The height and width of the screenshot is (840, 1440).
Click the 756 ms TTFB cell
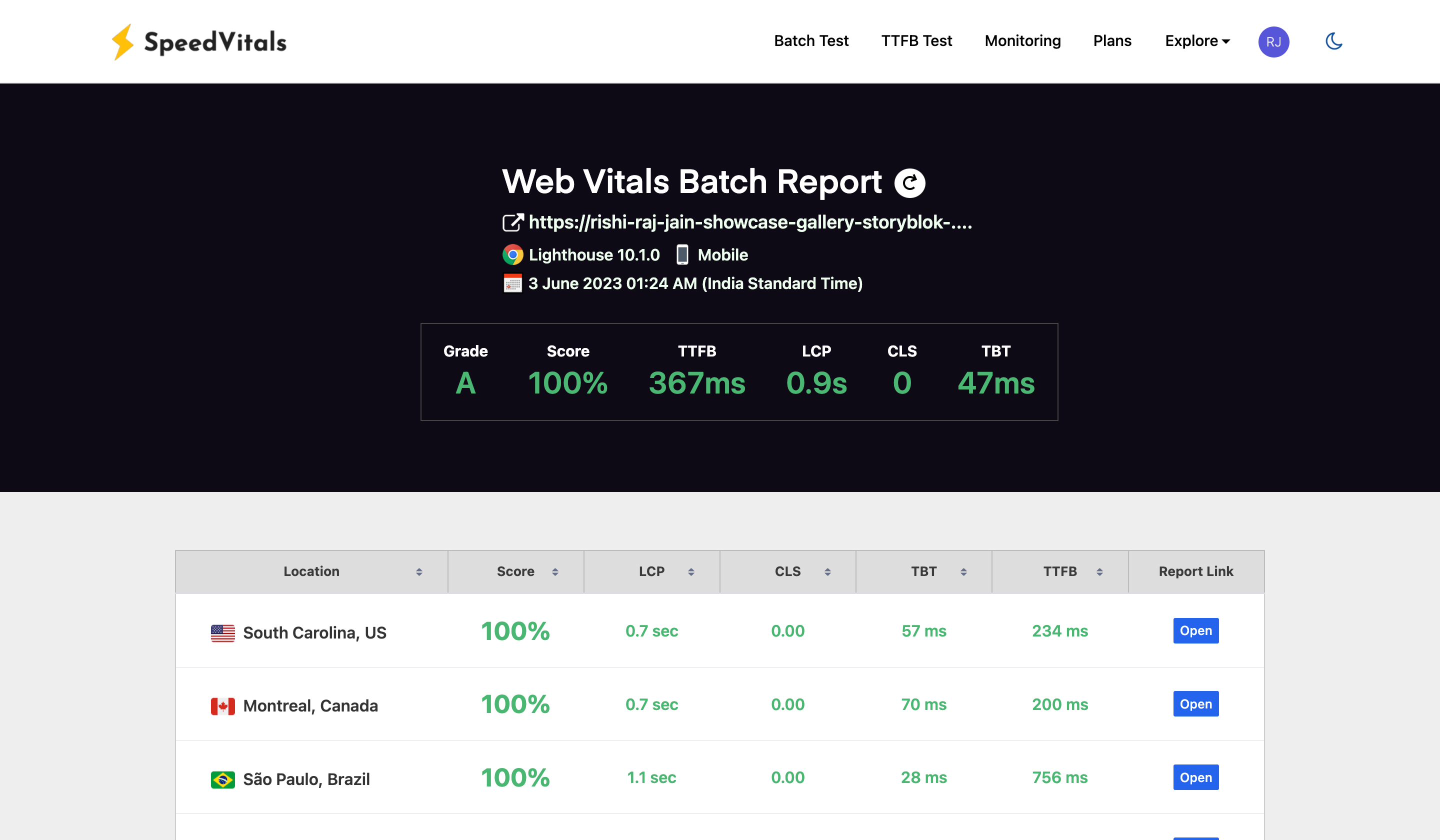click(x=1060, y=777)
